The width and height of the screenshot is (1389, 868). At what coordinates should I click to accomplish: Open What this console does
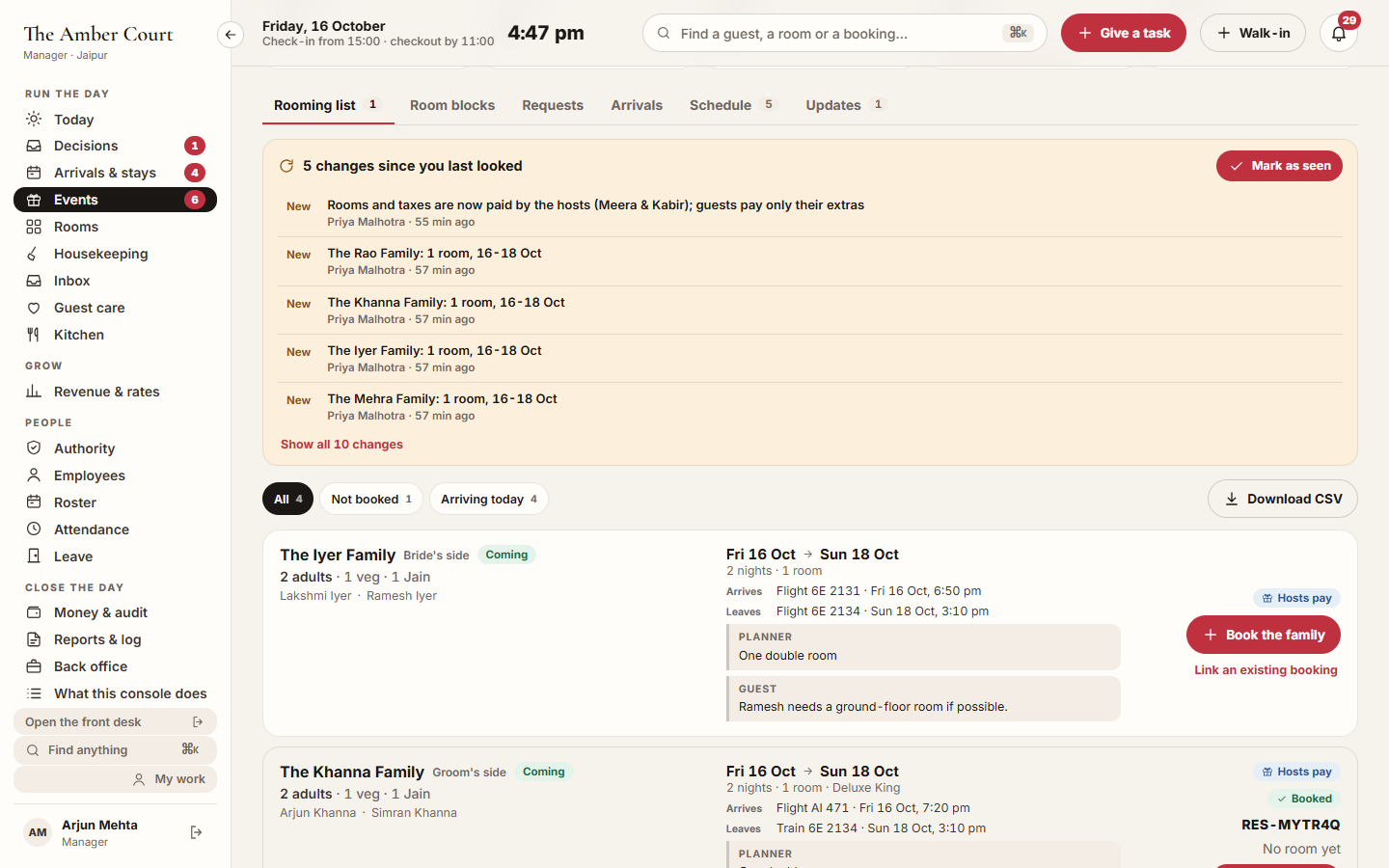coord(115,693)
